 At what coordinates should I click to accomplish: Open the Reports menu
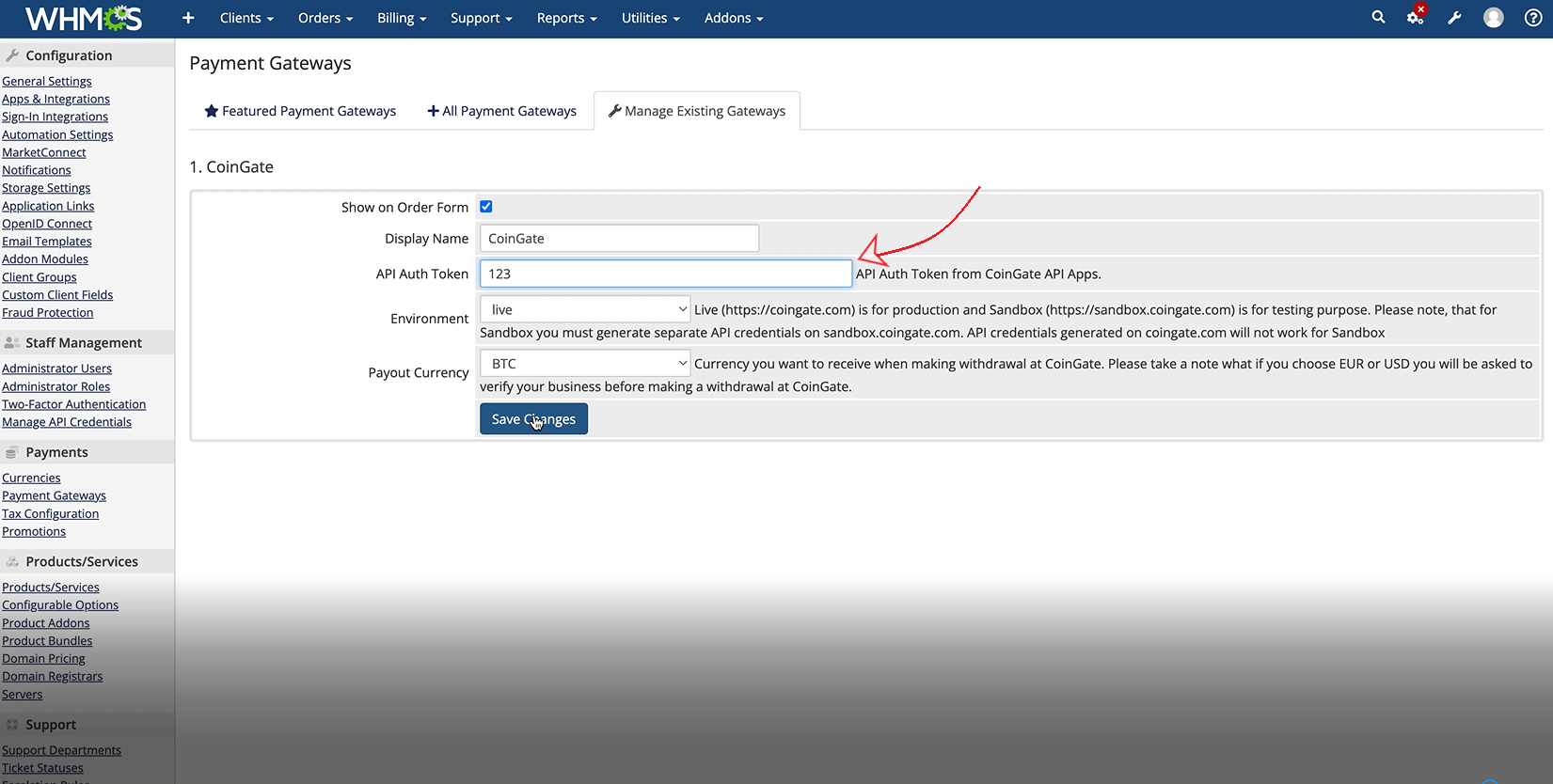(566, 18)
